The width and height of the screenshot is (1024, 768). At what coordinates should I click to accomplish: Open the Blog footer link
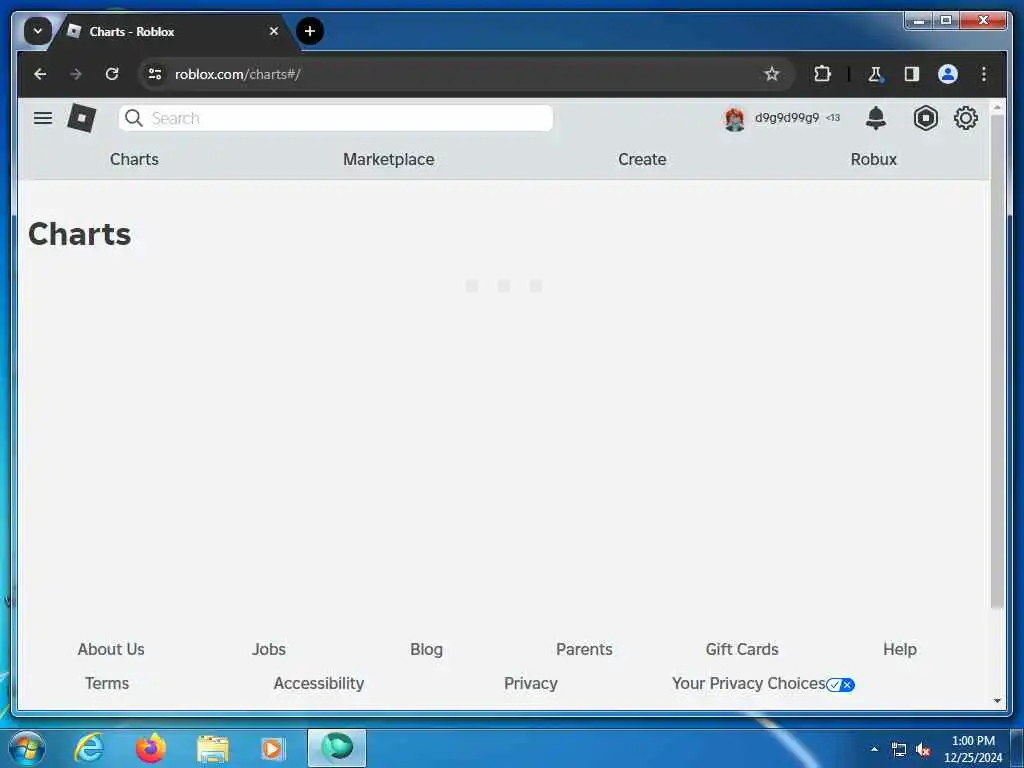426,649
